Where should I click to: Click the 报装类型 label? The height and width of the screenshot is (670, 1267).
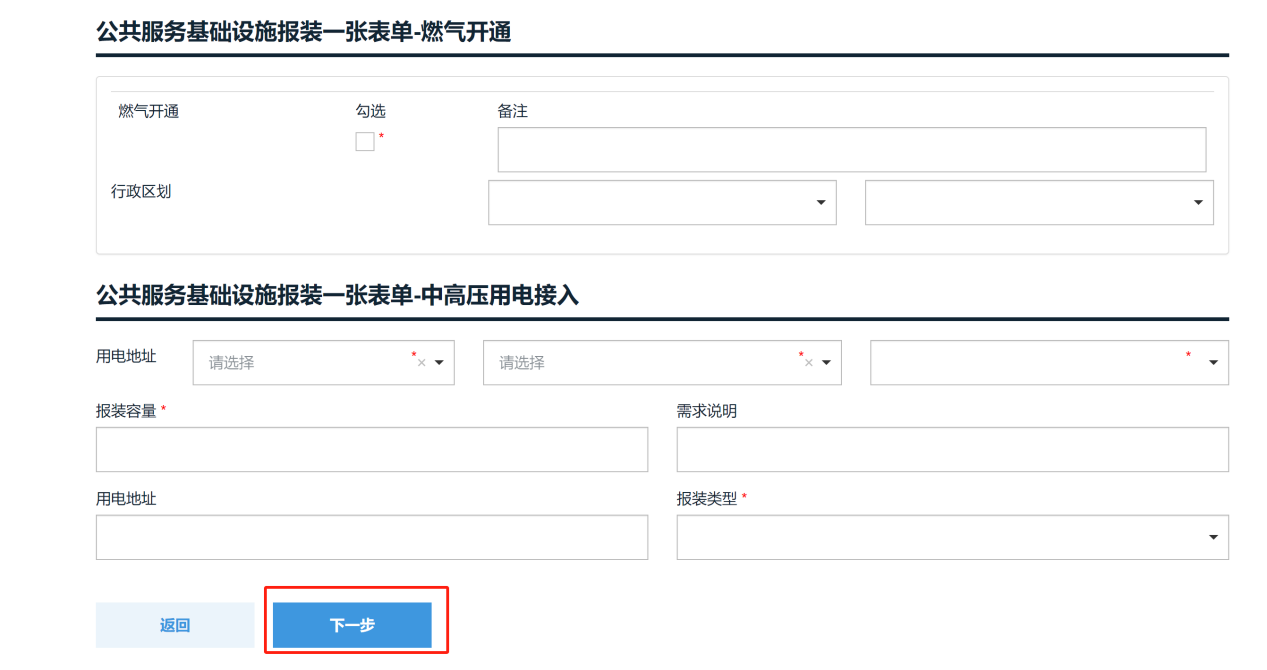[x=707, y=498]
